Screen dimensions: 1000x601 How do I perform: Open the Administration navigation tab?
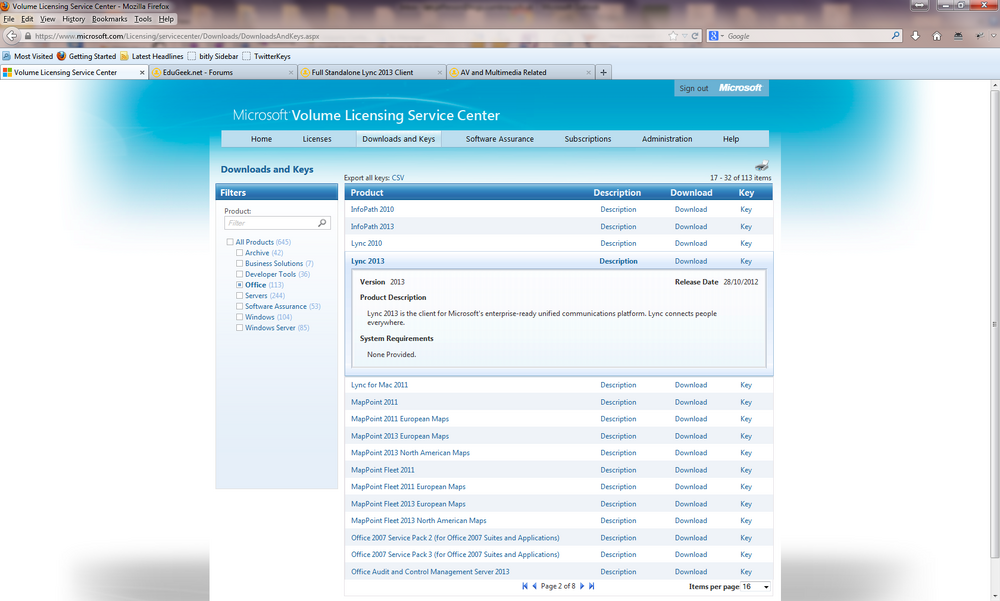[x=666, y=138]
